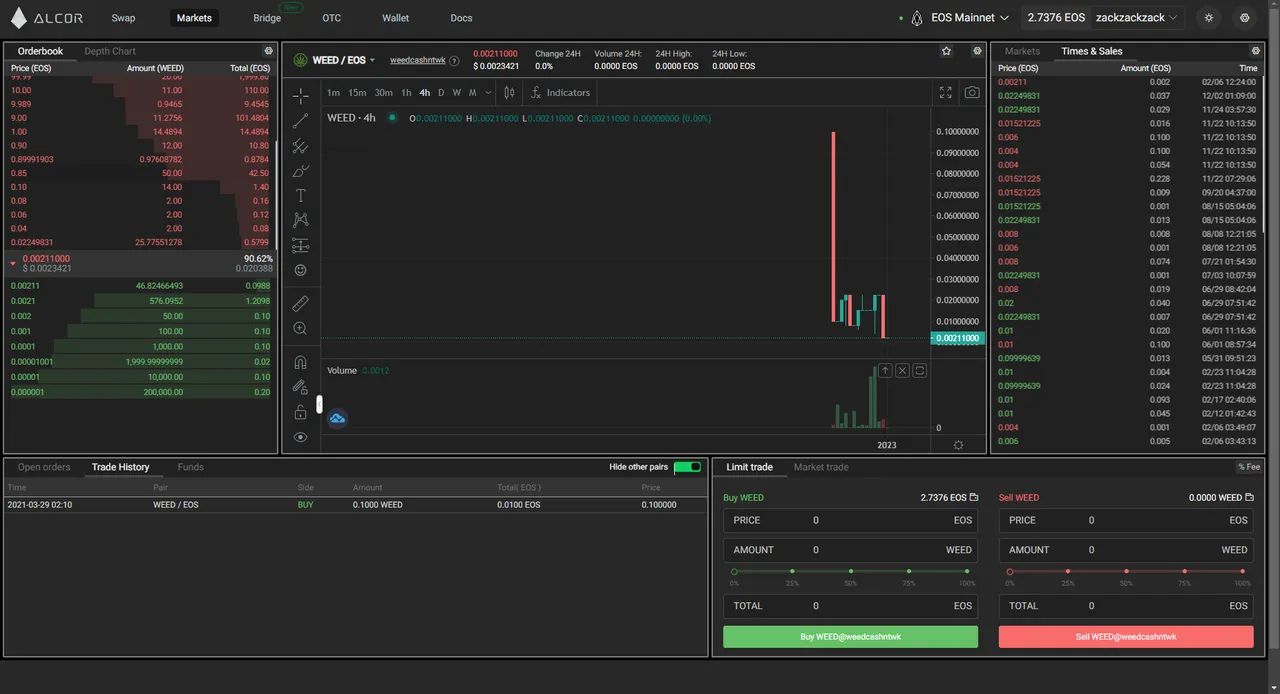Select the crosshair cursor tool
The image size is (1280, 694).
tap(300, 96)
